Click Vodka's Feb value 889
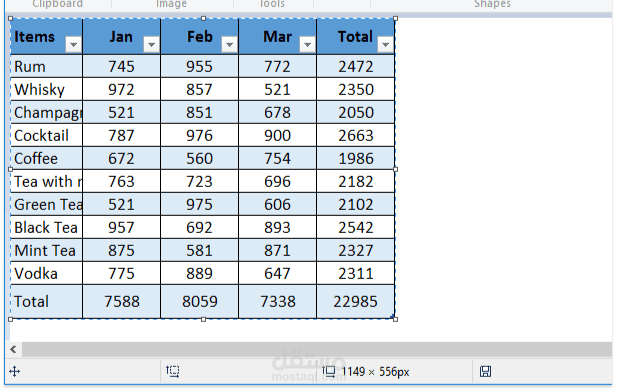Screen dimensions: 619x391 (x=199, y=273)
